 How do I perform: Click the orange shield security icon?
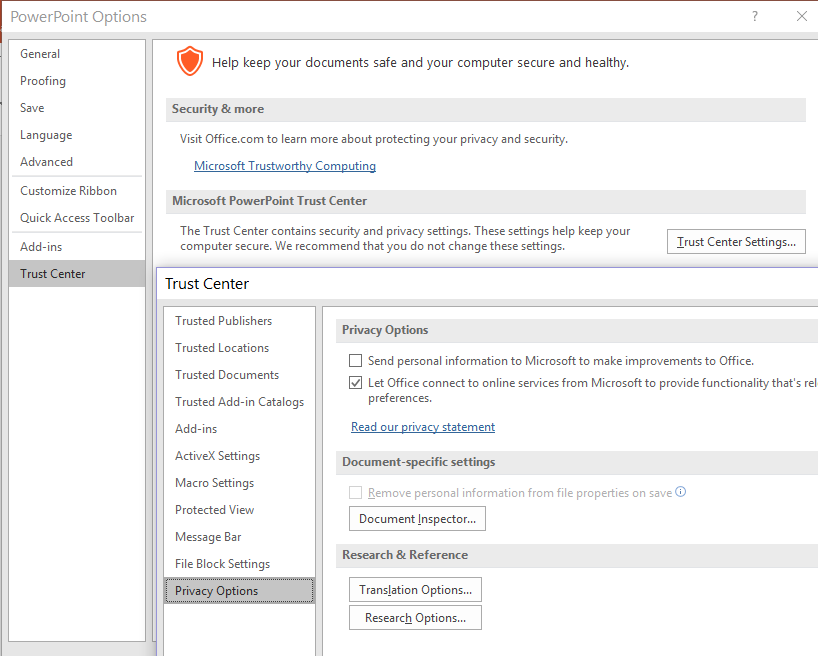coord(189,61)
